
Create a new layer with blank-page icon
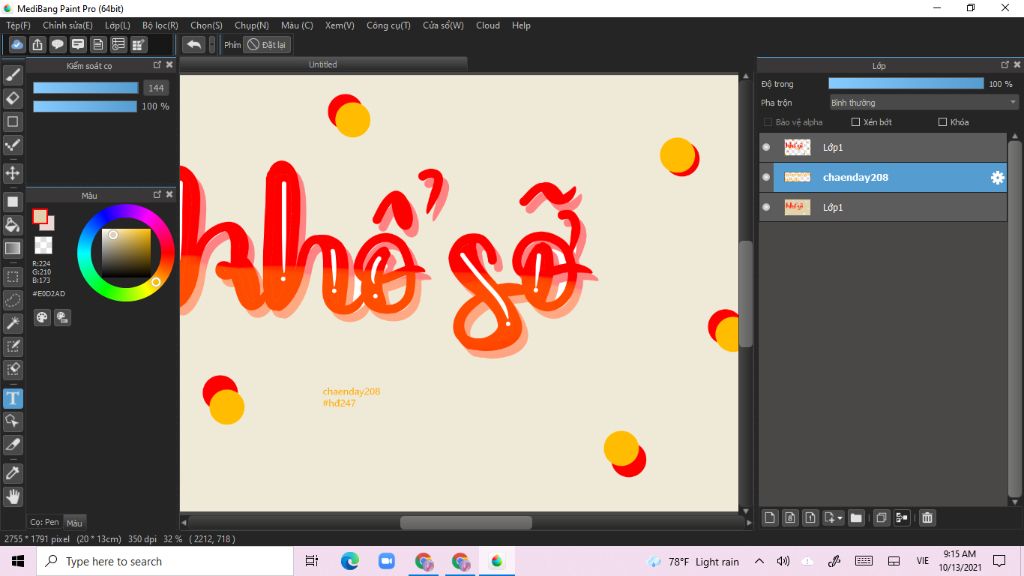click(x=770, y=518)
